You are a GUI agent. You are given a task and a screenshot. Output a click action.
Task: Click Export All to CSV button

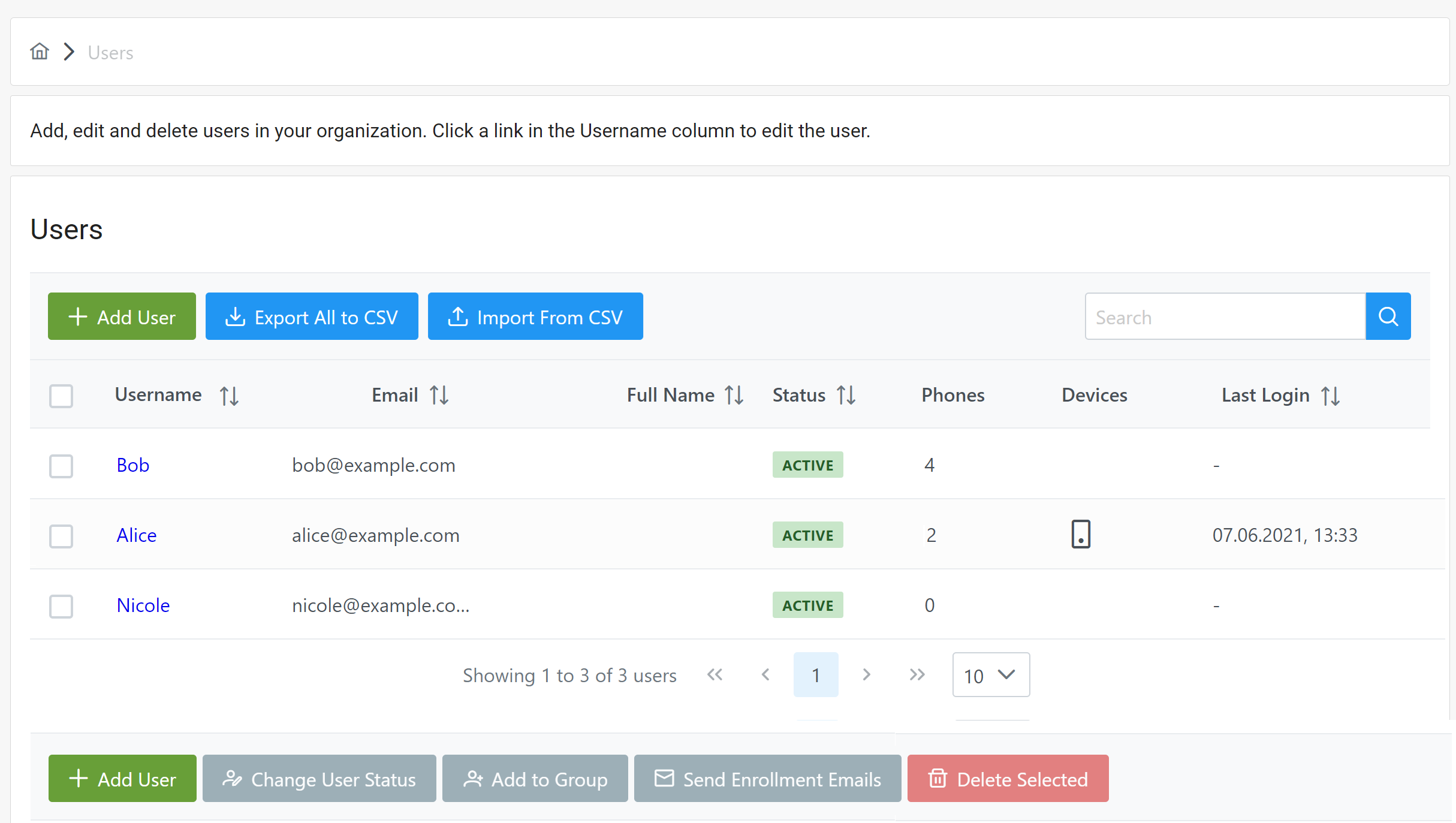[x=312, y=316]
